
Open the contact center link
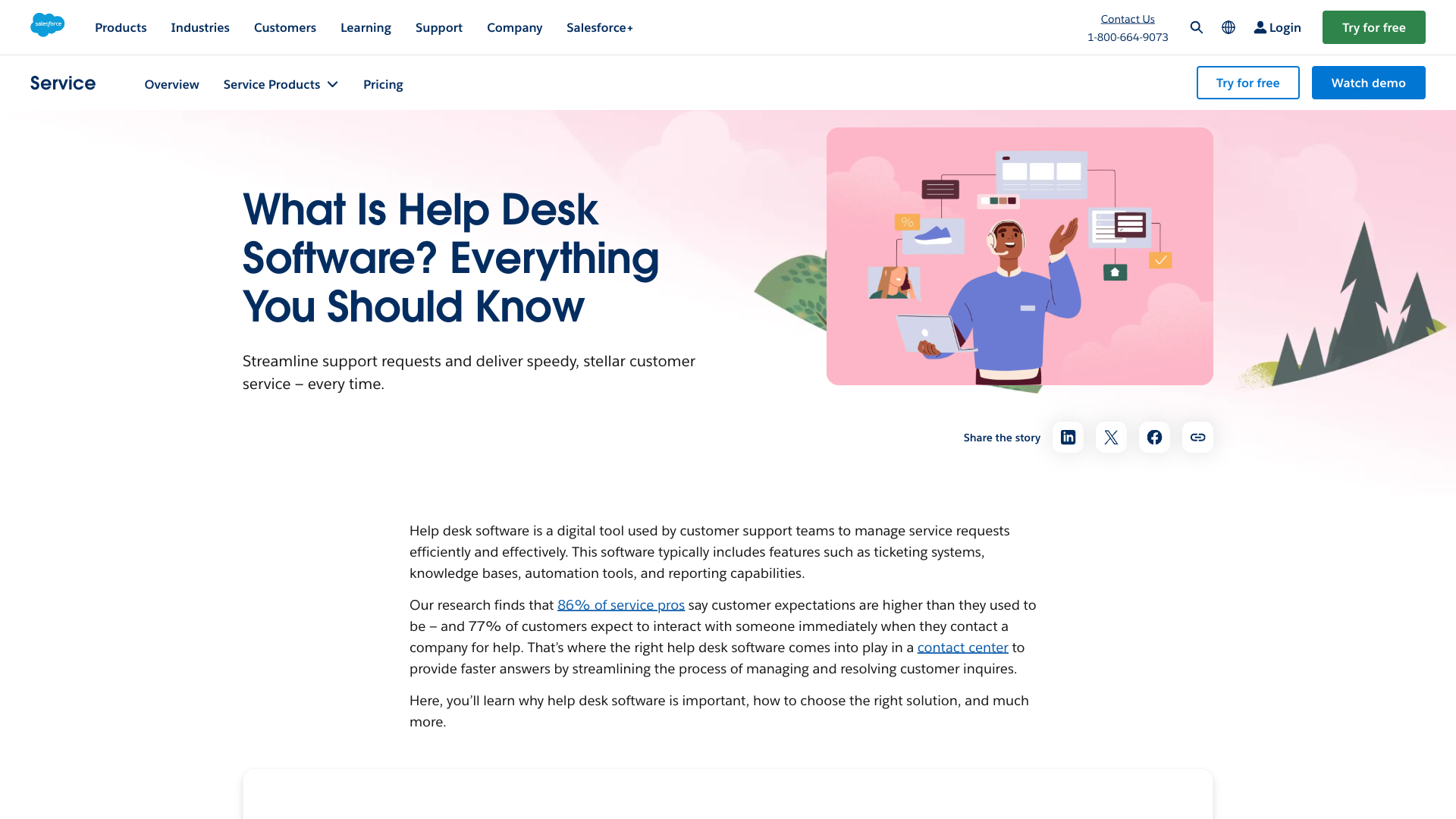963,648
